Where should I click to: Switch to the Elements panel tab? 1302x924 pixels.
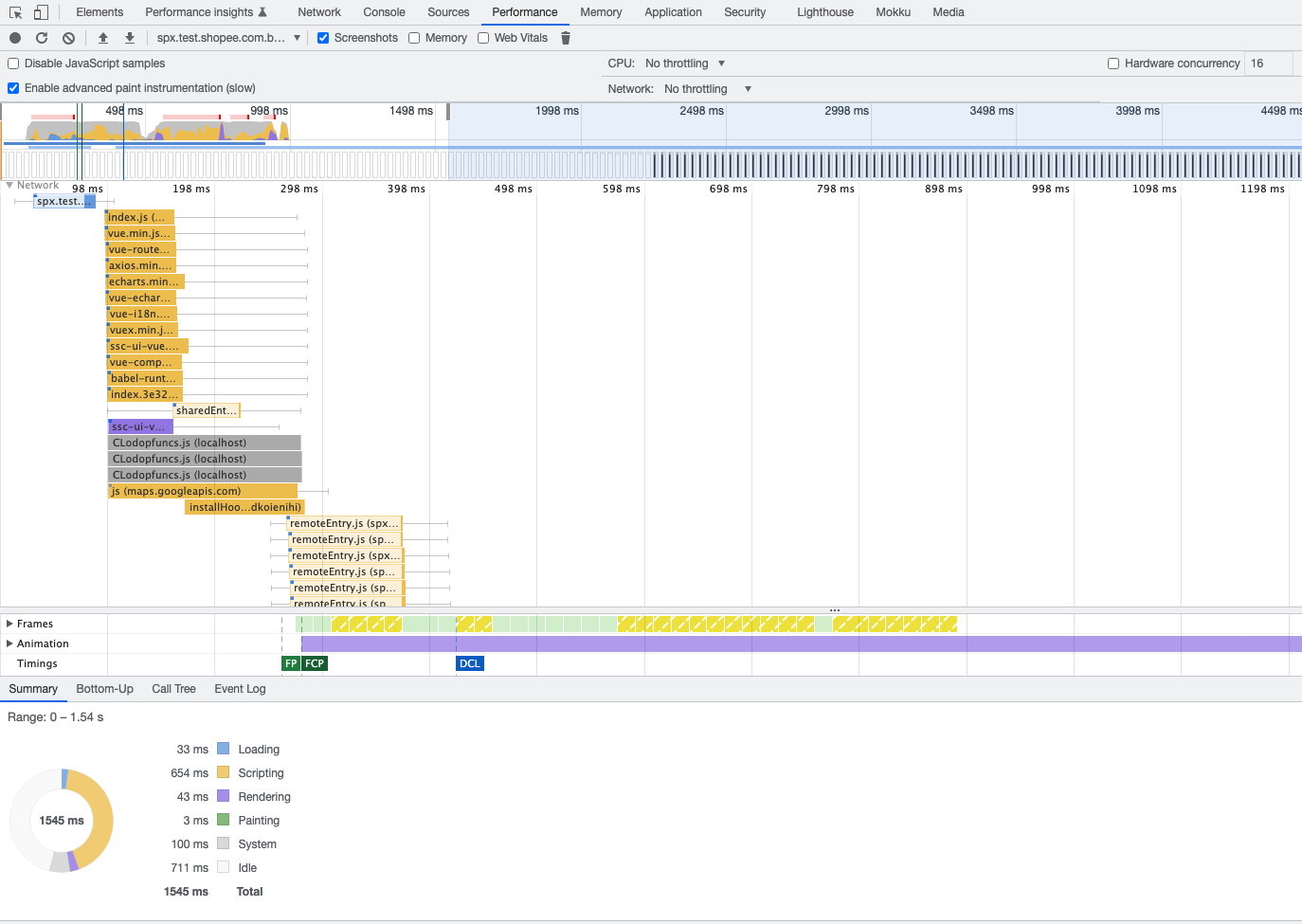99,12
